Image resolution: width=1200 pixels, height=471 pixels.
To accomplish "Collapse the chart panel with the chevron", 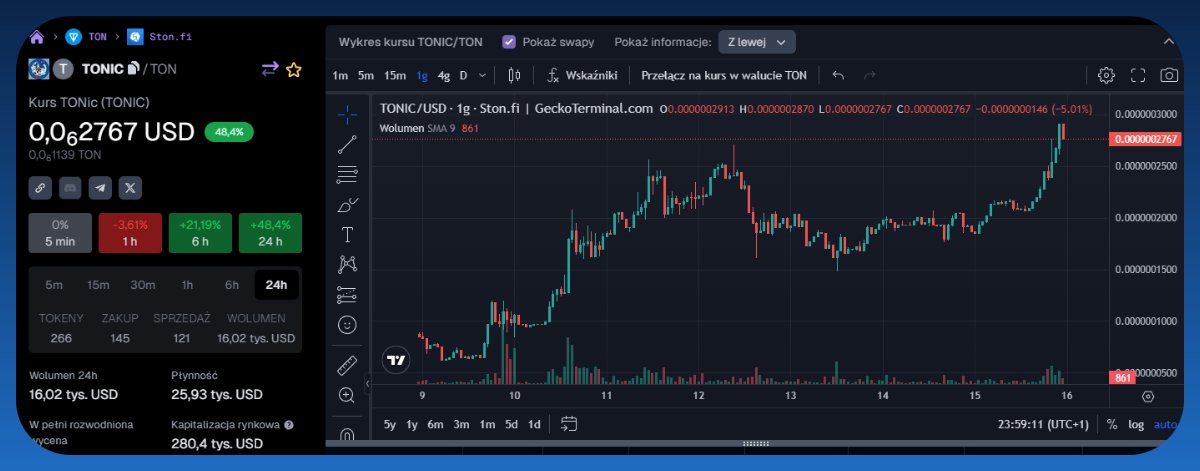I will pyautogui.click(x=1169, y=42).
